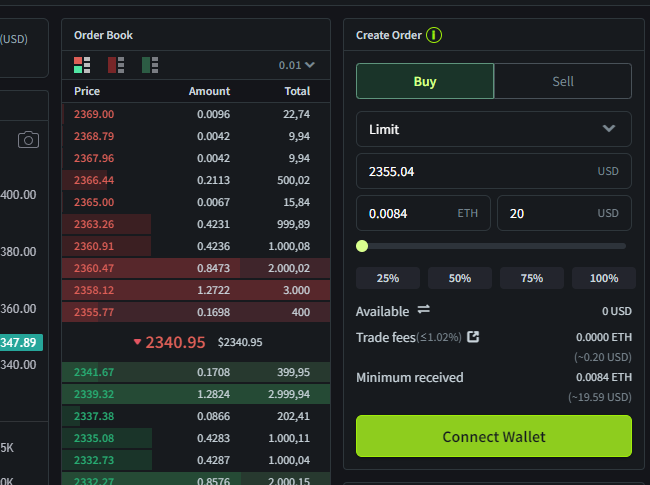Click the Total column header
Viewport: 650px width, 485px height.
pos(297,91)
